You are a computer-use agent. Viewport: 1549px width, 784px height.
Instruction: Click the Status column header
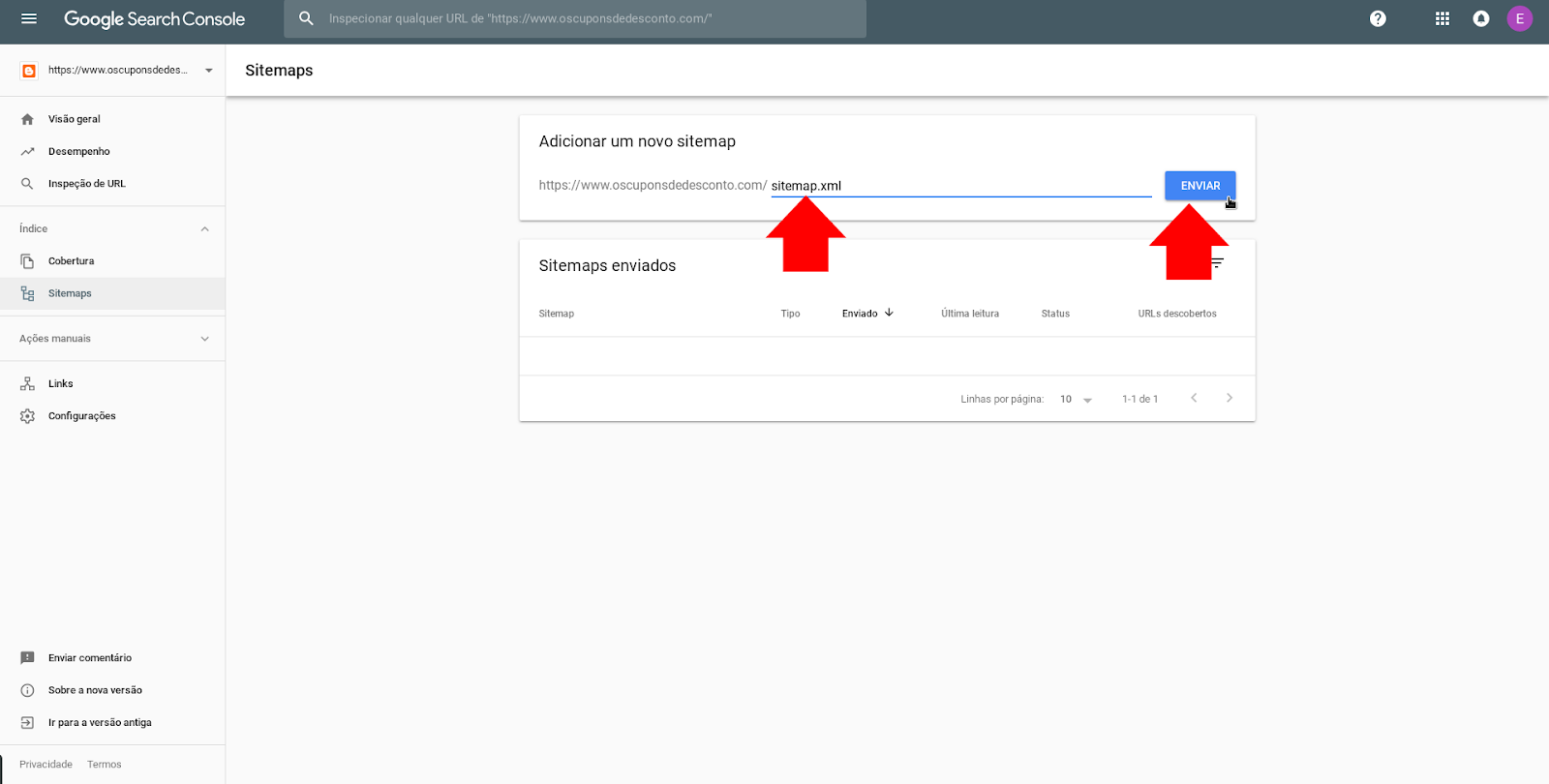click(1055, 314)
